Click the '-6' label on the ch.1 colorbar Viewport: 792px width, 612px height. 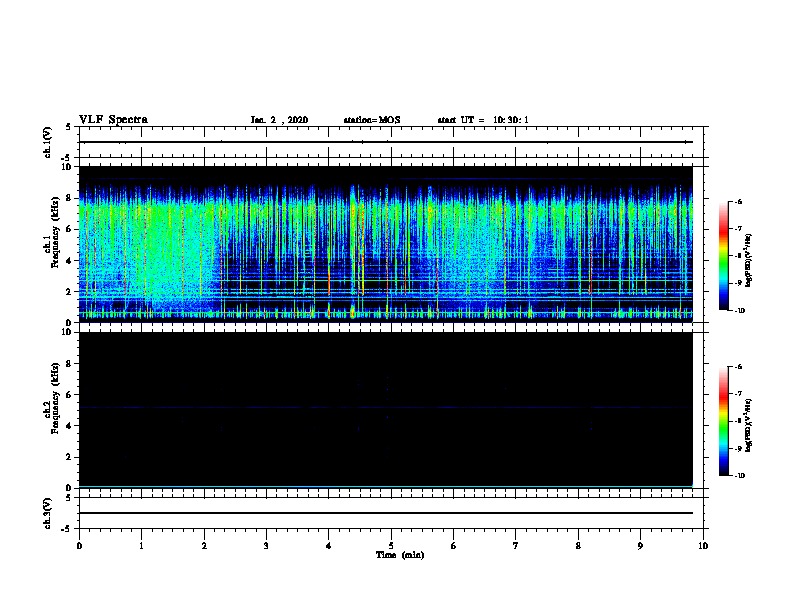[x=738, y=202]
